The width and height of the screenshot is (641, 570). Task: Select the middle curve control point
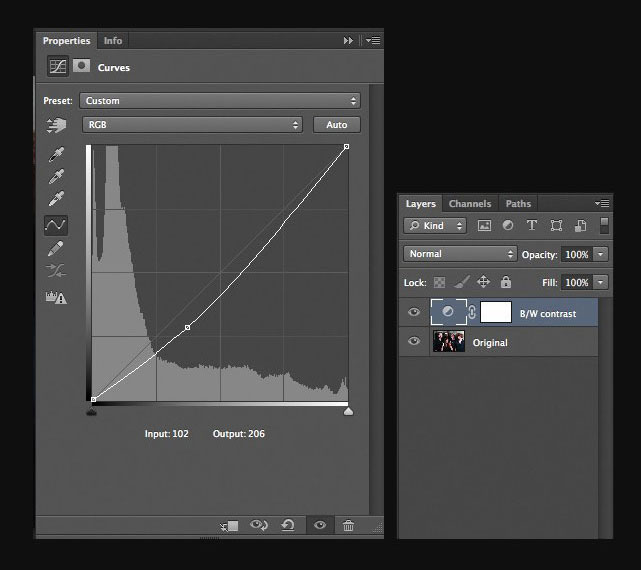(187, 328)
